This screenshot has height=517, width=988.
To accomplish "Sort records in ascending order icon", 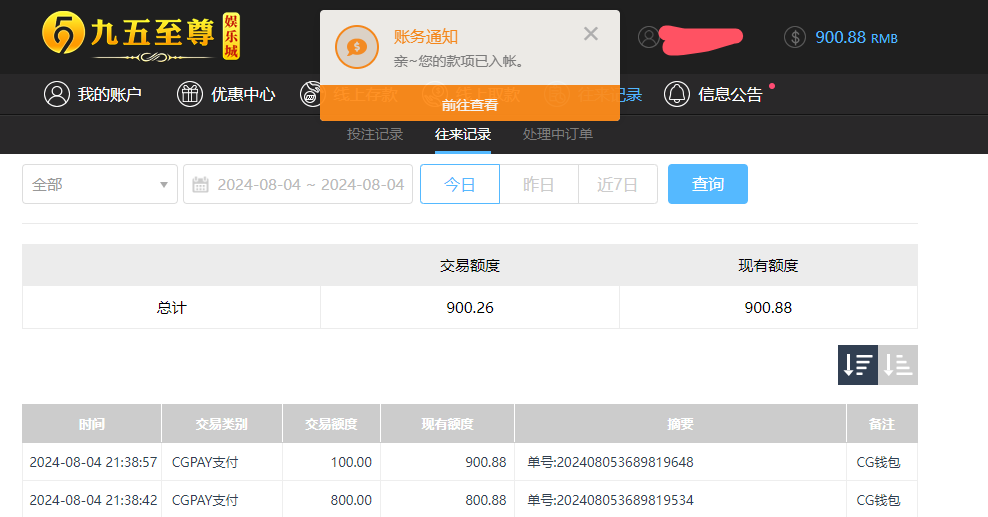I will [898, 365].
